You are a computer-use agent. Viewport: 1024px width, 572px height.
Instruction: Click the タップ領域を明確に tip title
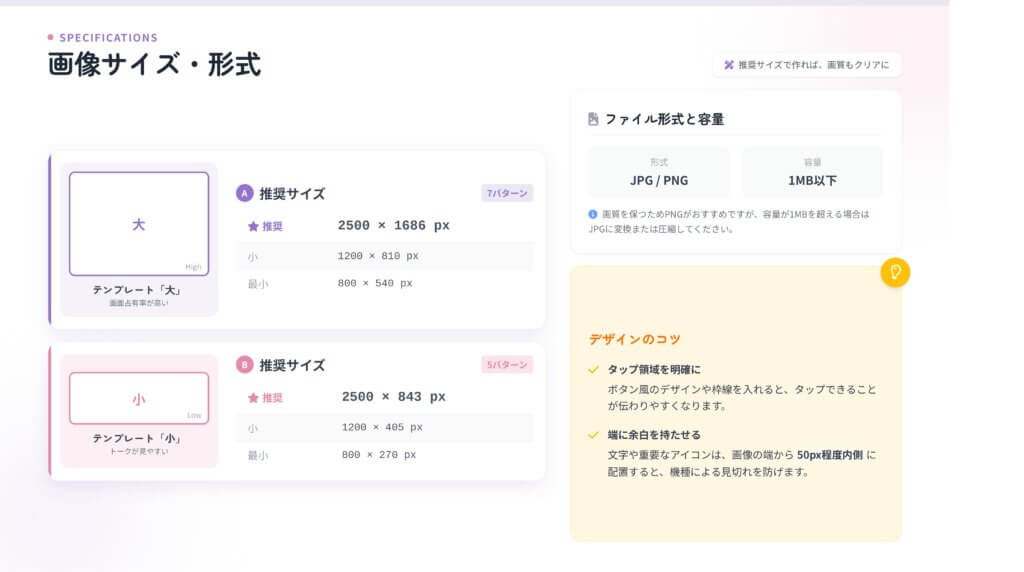point(654,370)
